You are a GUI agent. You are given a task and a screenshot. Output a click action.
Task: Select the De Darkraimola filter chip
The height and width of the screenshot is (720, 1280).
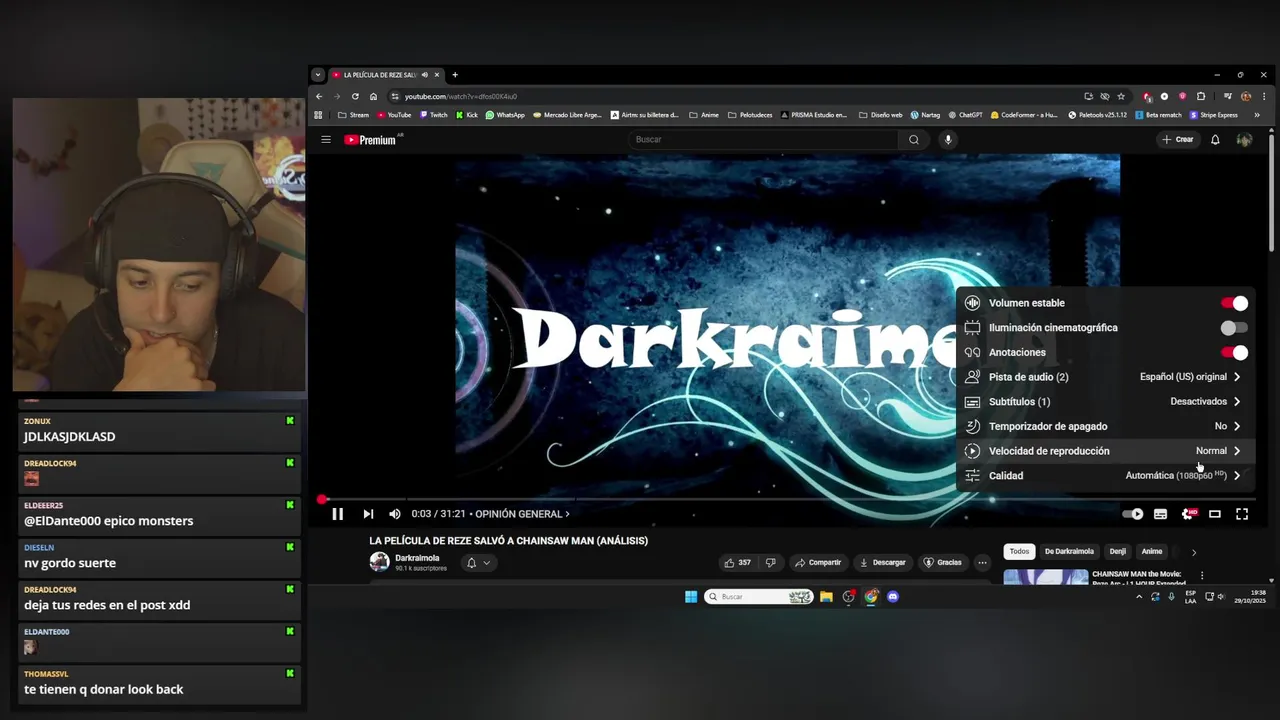pyautogui.click(x=1069, y=552)
